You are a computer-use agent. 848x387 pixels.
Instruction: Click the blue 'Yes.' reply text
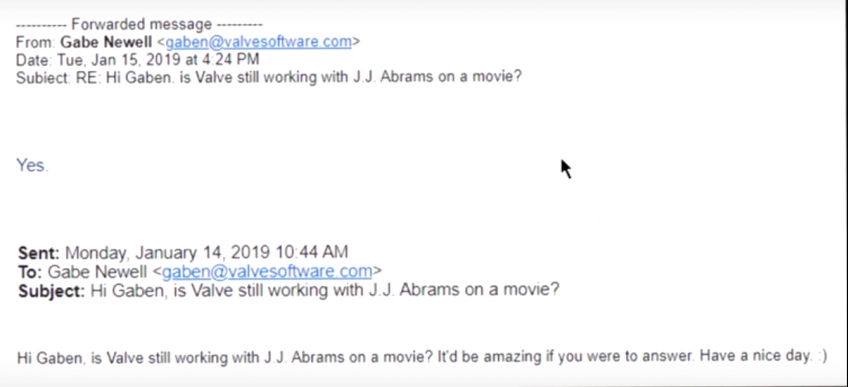(32, 165)
